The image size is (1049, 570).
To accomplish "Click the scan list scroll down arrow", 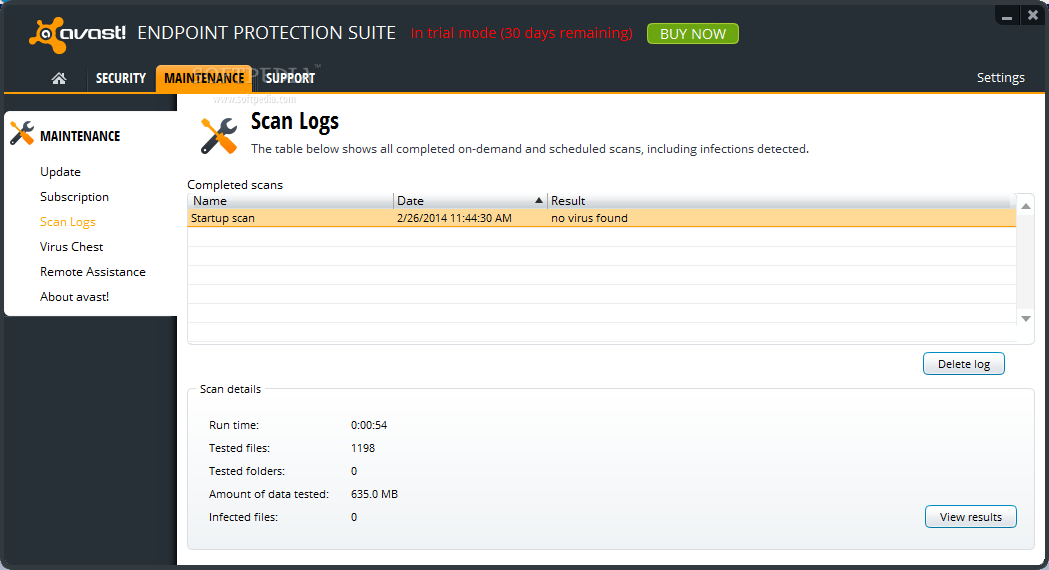I will 1026,319.
